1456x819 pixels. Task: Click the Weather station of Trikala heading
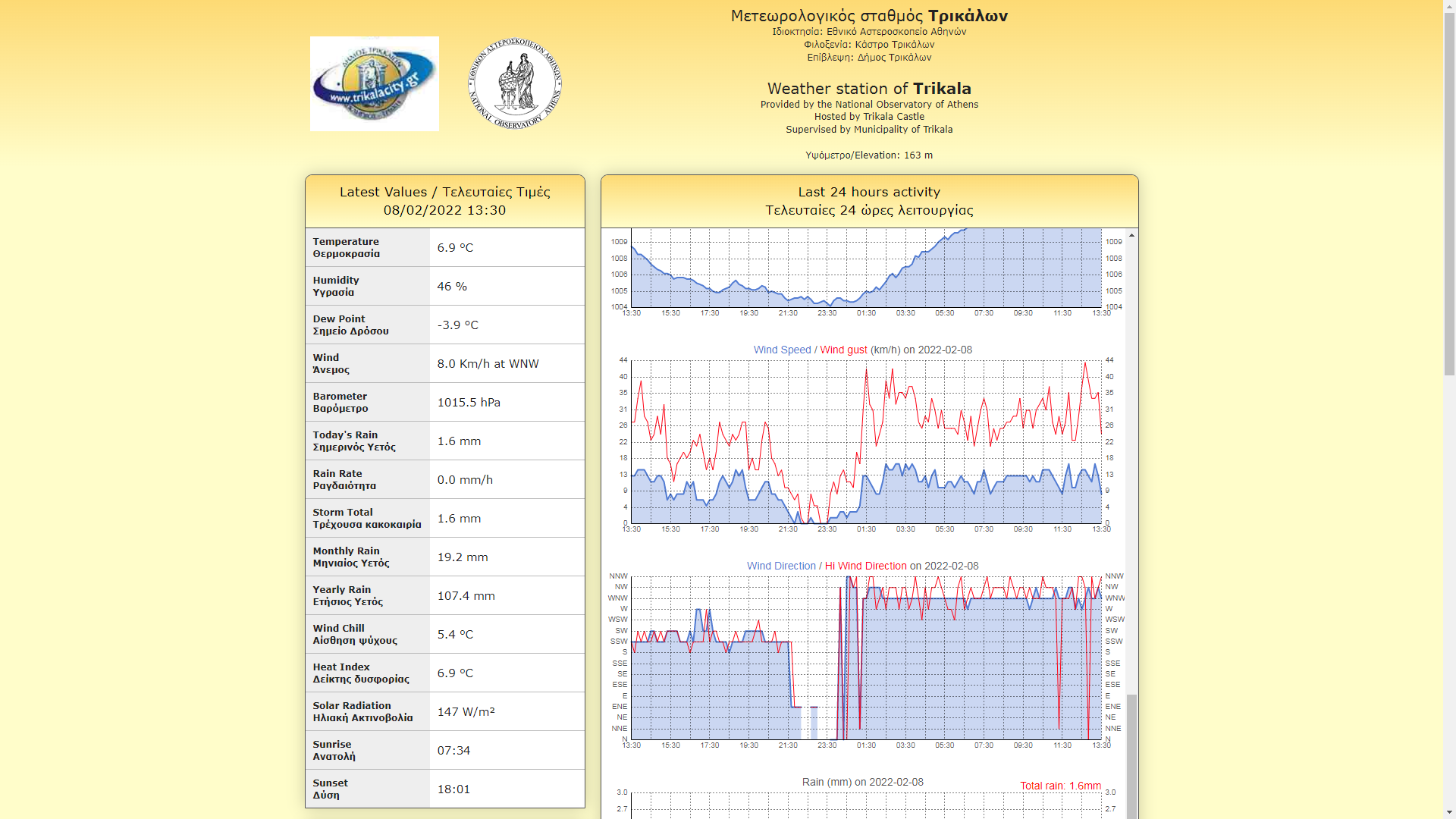coord(869,89)
